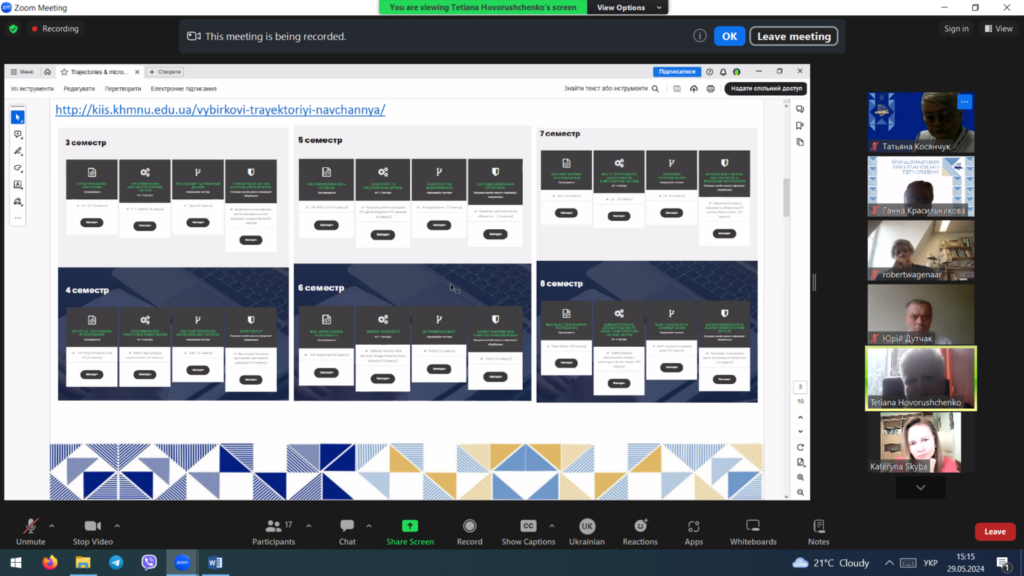Select the Ukrainian language interpretation item

pyautogui.click(x=587, y=527)
